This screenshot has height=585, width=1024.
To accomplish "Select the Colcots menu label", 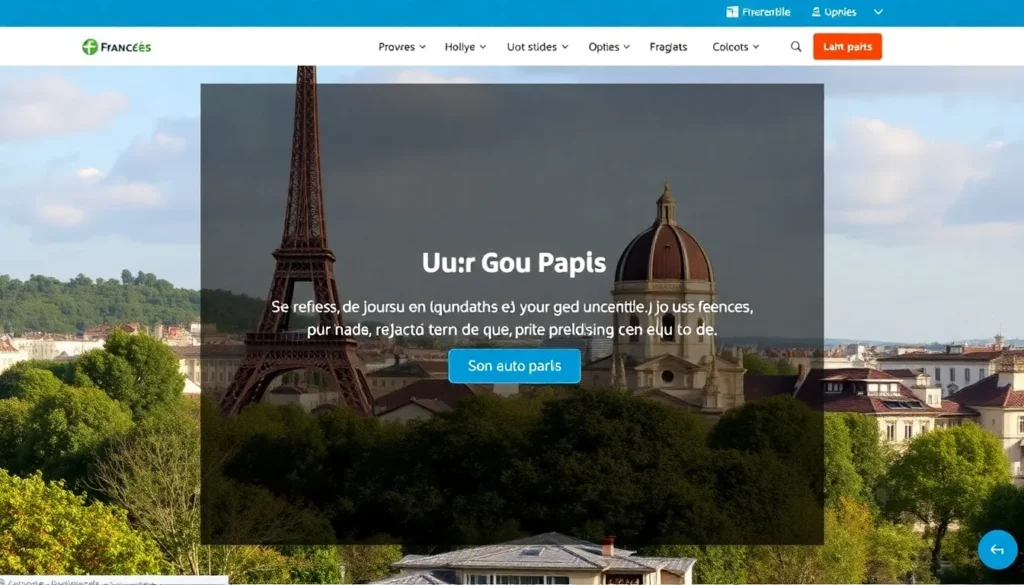I will coord(730,47).
